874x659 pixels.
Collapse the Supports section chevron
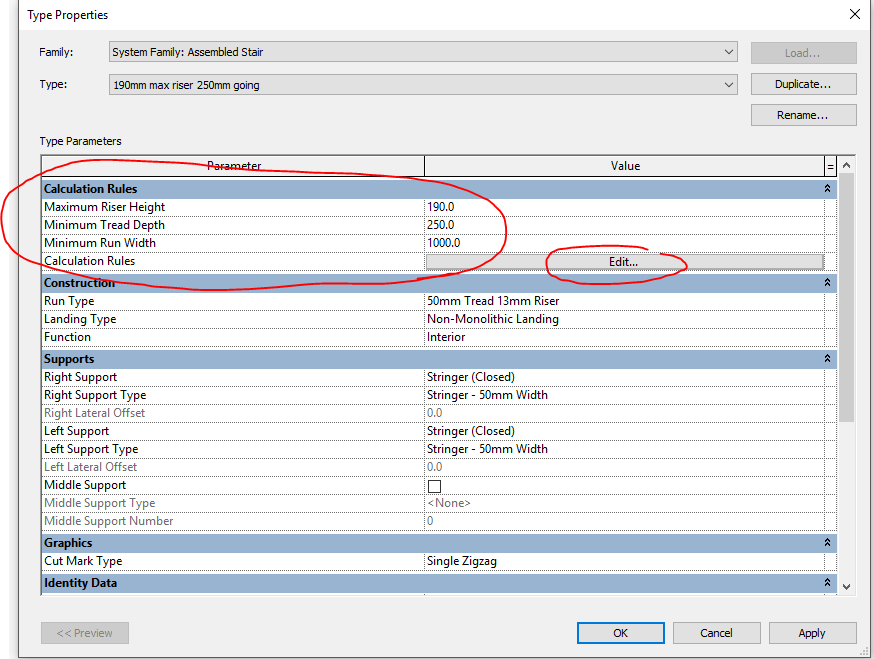point(827,358)
